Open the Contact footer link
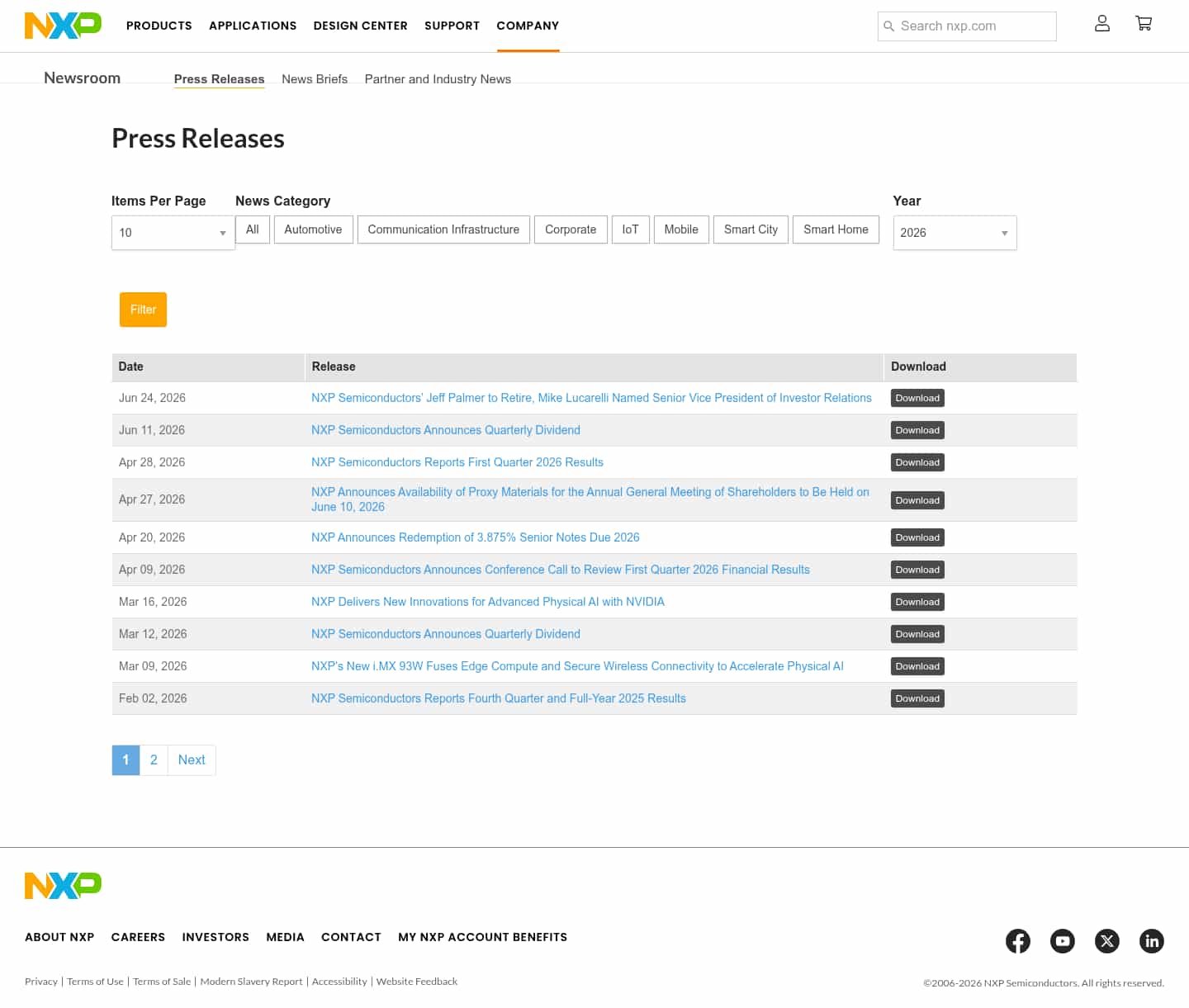Screen dimensions: 1189x1008 (x=351, y=937)
